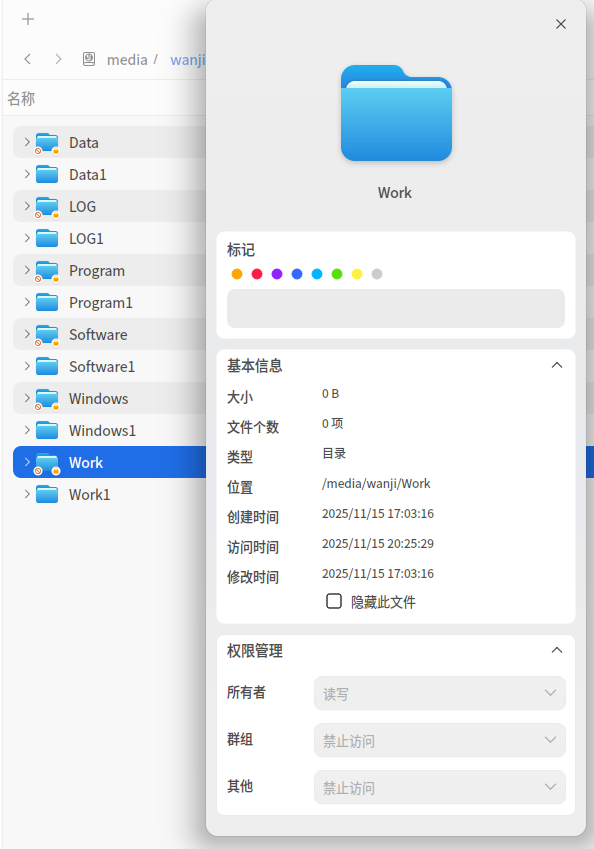This screenshot has height=849, width=594.
Task: Check the 隐藏此文件 checkbox
Action: 334,601
